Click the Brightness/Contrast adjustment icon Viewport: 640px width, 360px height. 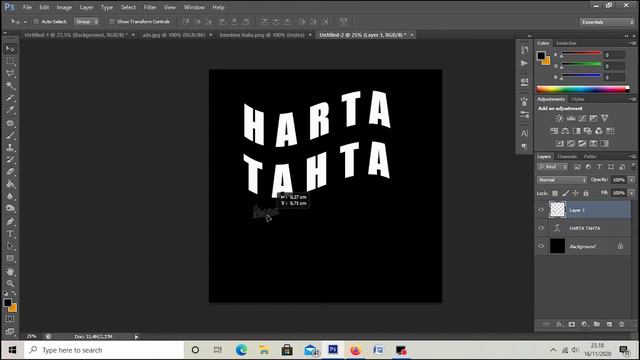[x=559, y=118]
